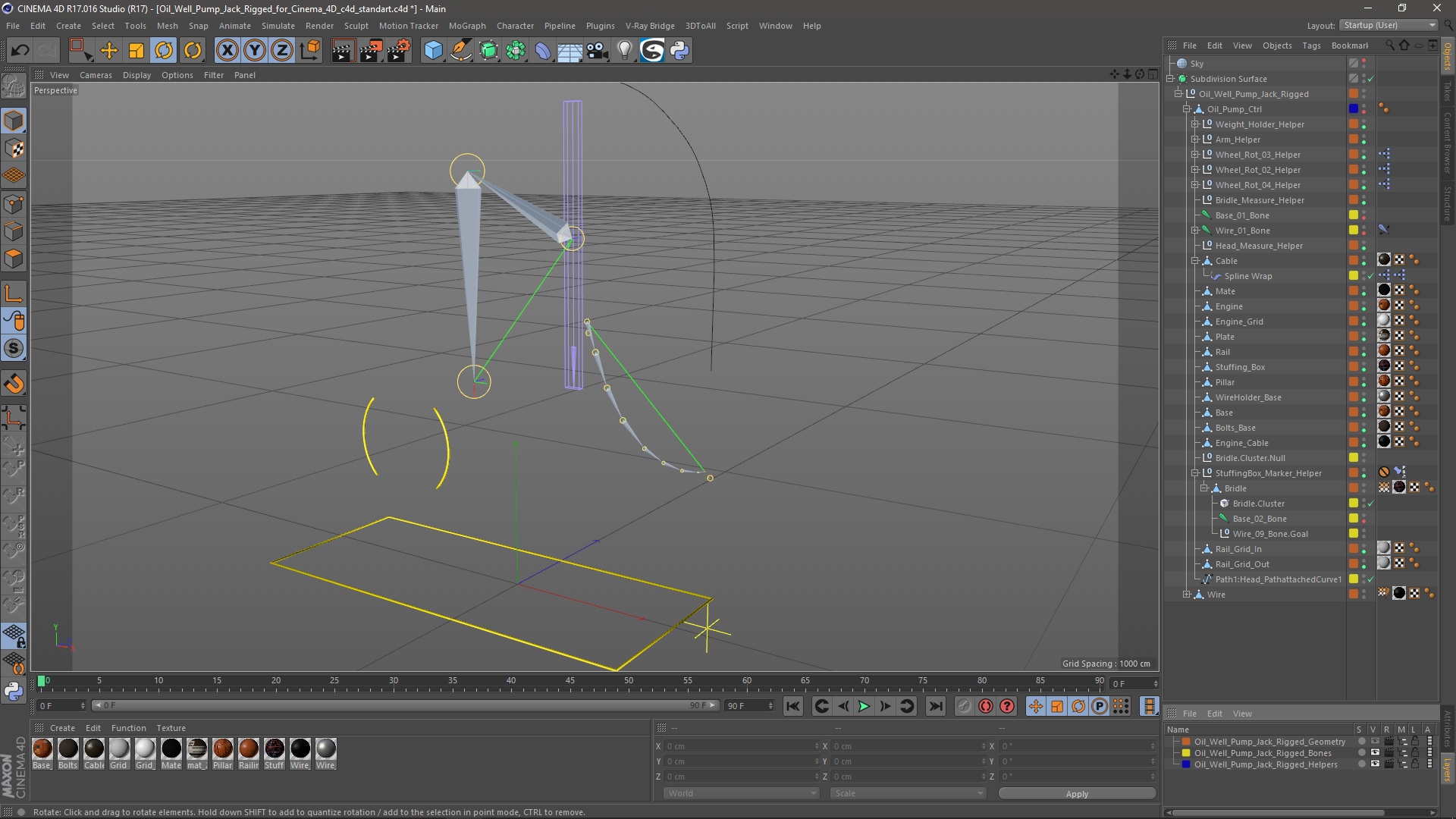Open the viewport Cameras menu

point(96,75)
